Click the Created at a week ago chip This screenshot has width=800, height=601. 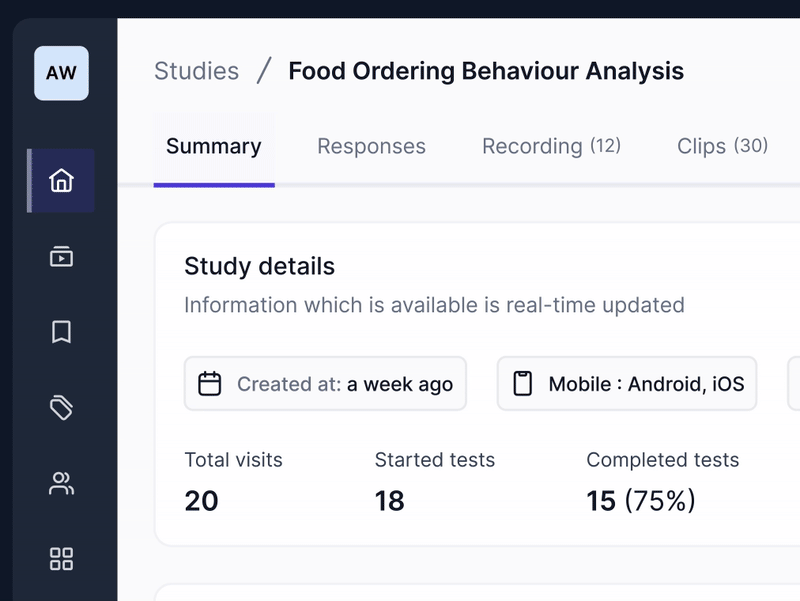[x=325, y=384]
